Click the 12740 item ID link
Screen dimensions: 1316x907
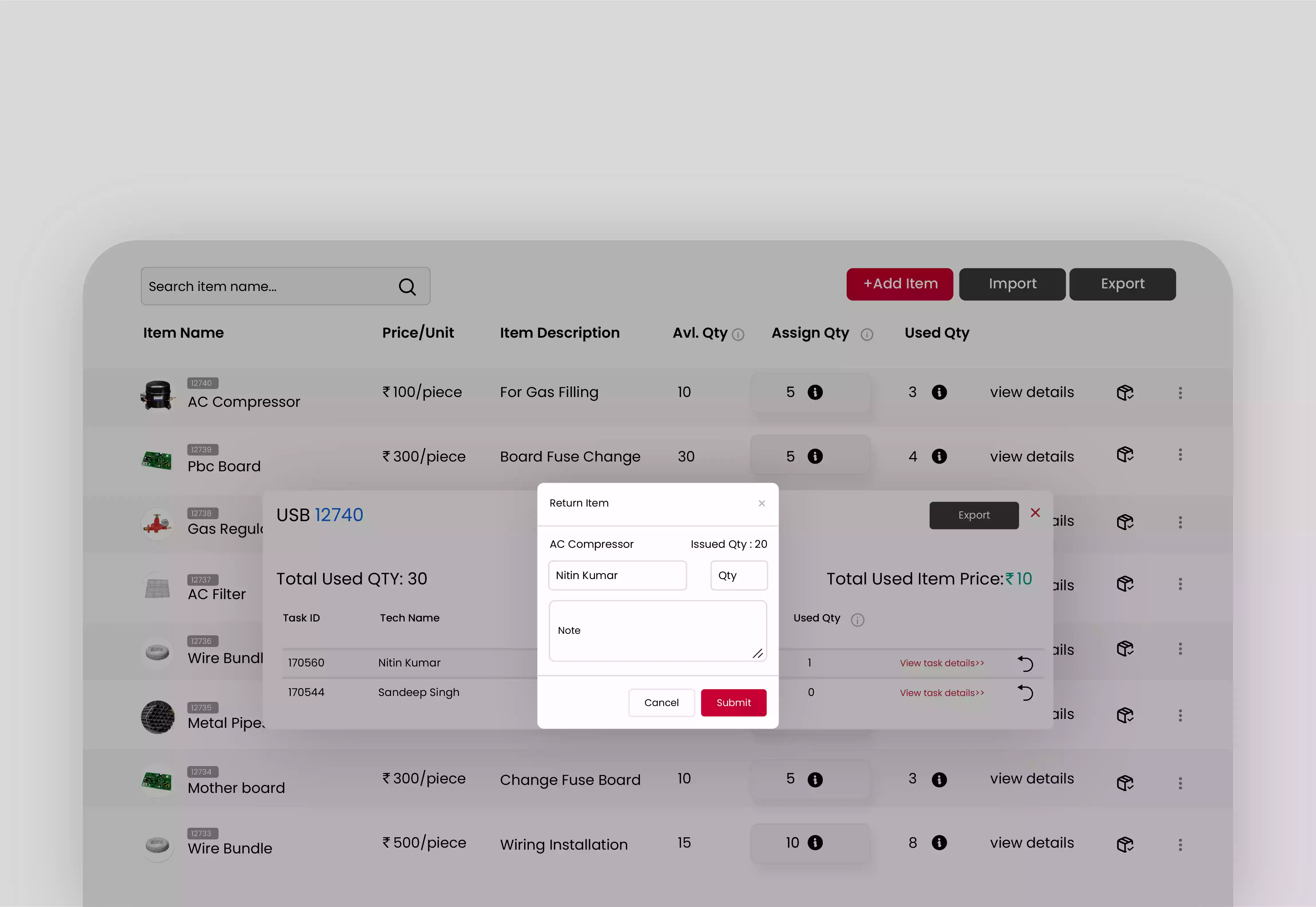click(339, 515)
